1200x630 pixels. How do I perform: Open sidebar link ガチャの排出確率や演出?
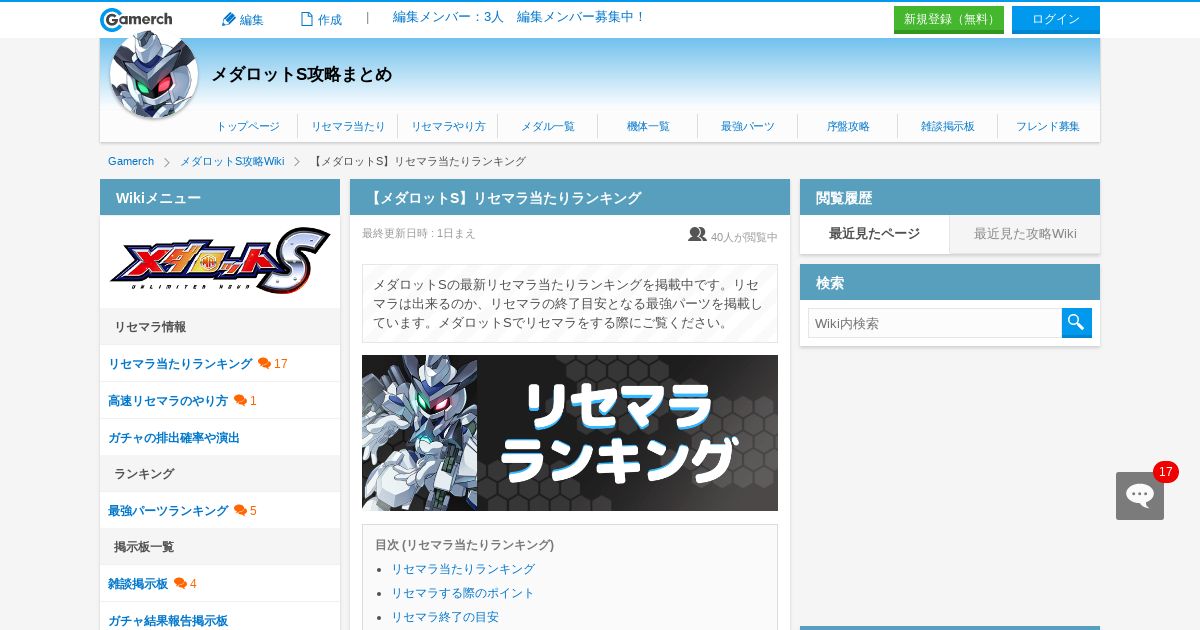click(174, 437)
